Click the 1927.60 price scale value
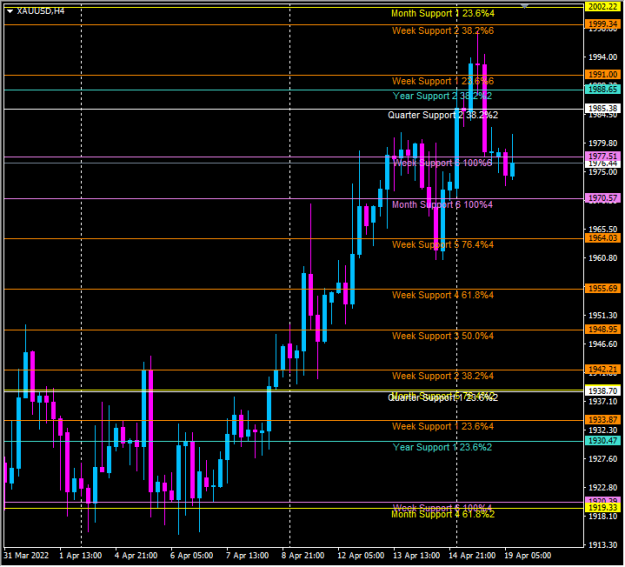Screen dimensions: 625x567 tap(603, 459)
